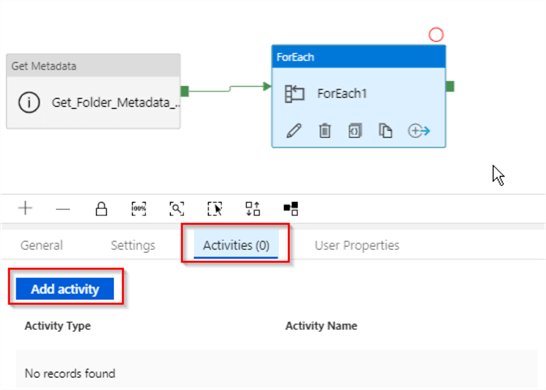Toggle the canvas lock icon
The image size is (546, 390).
[x=101, y=209]
